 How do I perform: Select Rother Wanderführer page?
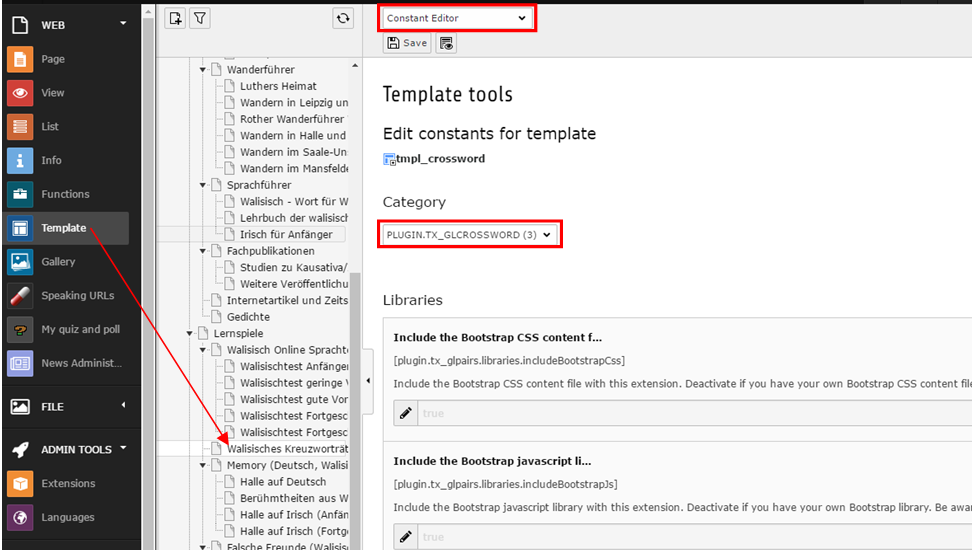coord(292,119)
